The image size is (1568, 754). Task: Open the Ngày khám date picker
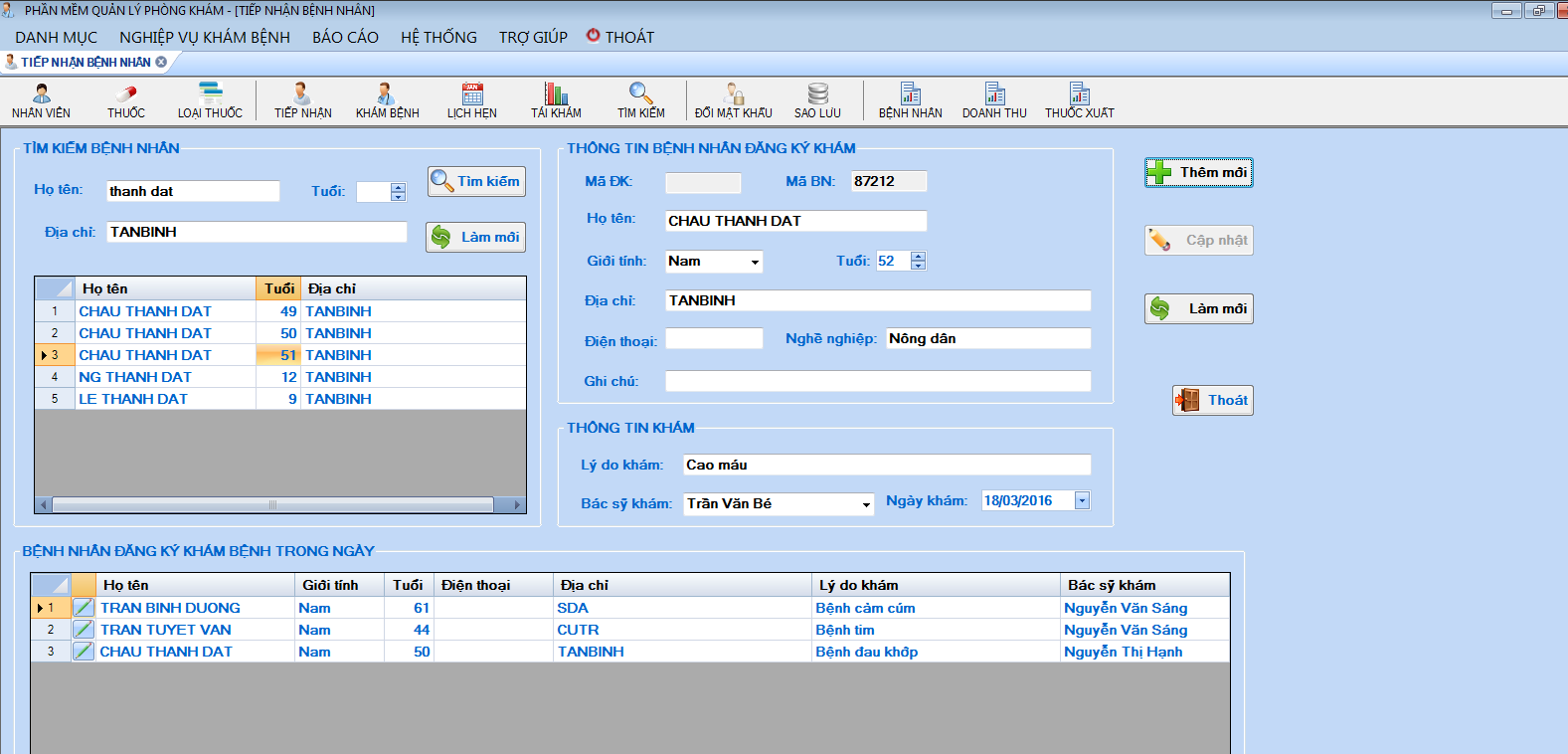1082,500
